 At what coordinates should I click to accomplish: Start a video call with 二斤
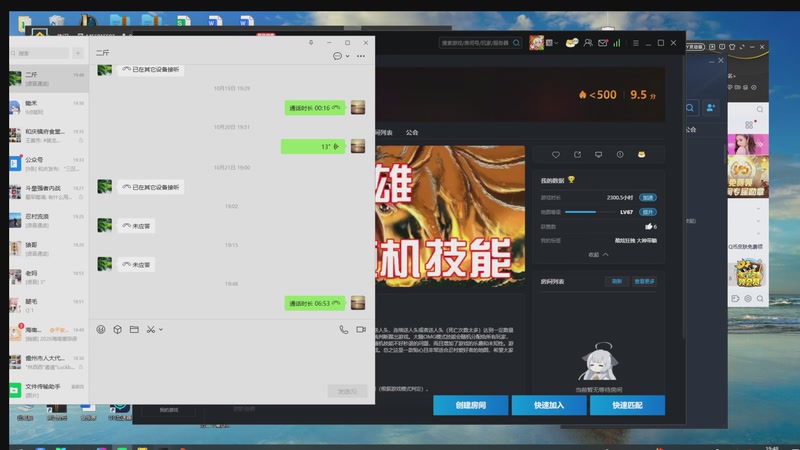(x=361, y=330)
